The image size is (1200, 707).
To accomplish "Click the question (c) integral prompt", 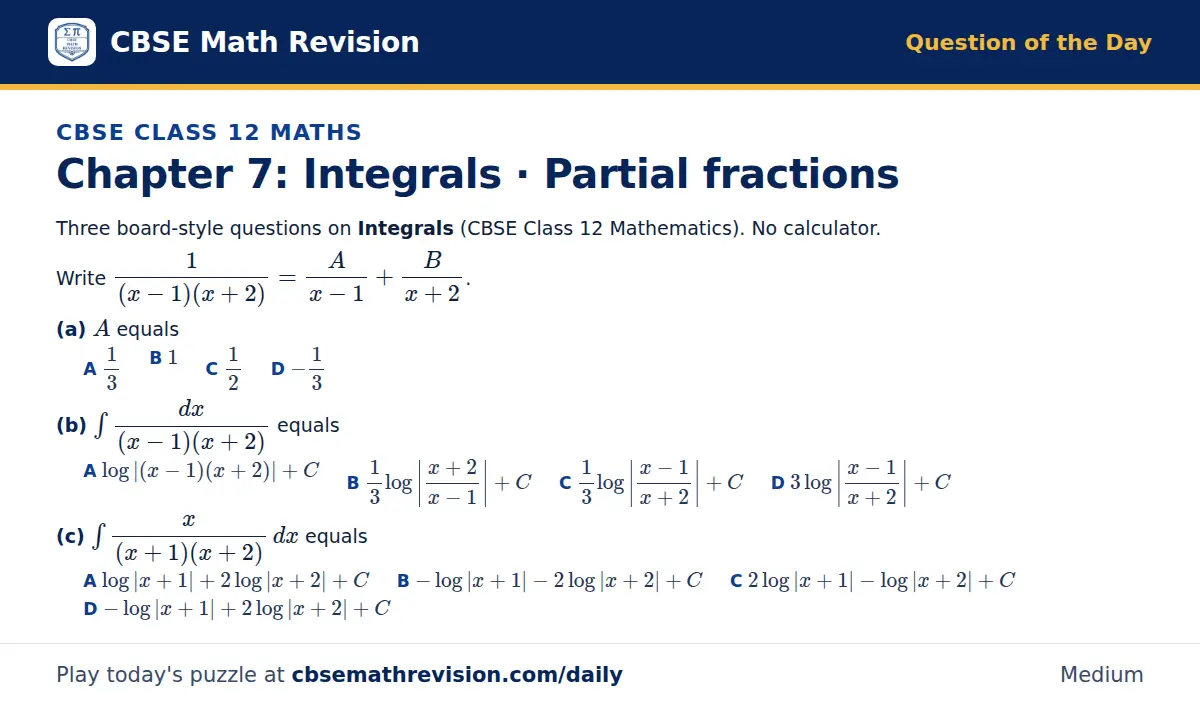I will (212, 536).
